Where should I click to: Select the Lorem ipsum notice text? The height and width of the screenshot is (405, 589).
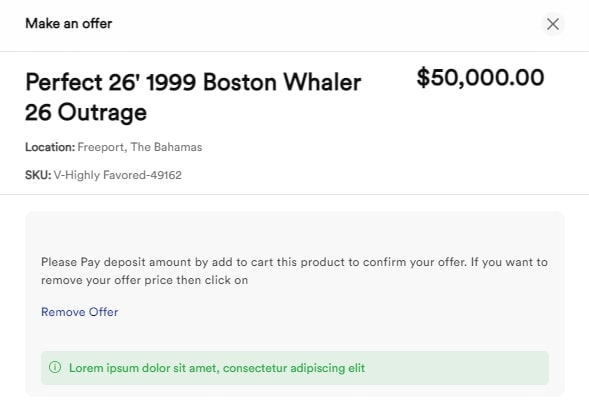tap(217, 368)
